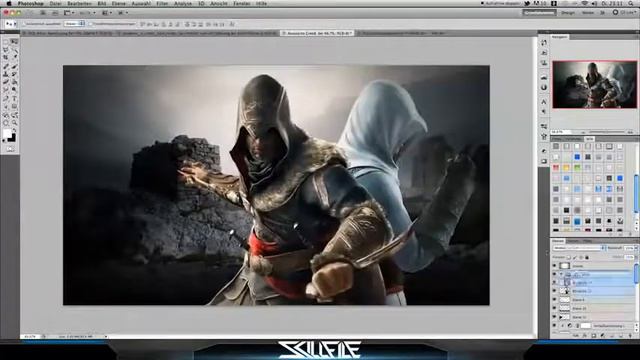Open the Deckkraft opacity slider arrow
Image resolution: width=640 pixels, height=360 pixels.
click(x=636, y=248)
